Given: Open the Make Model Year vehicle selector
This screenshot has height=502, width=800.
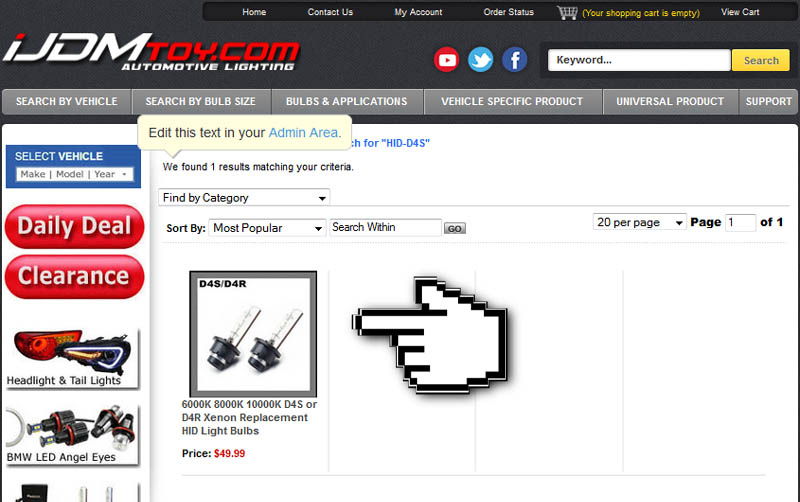Looking at the screenshot, I should pyautogui.click(x=74, y=174).
